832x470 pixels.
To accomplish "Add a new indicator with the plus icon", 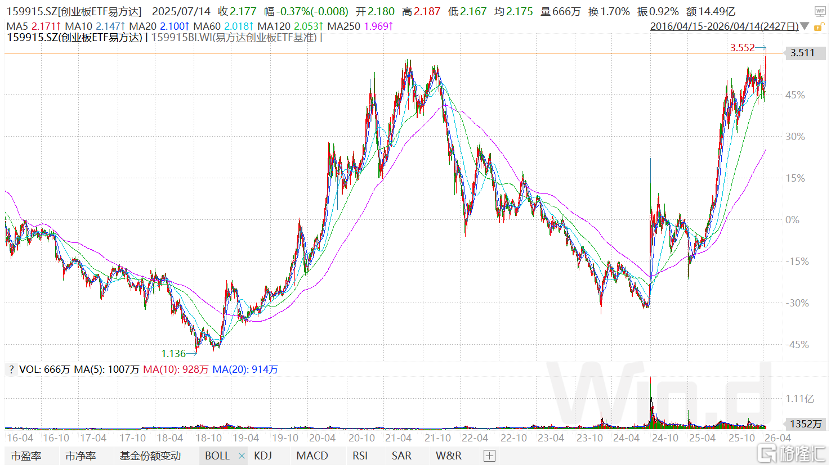I will (489, 456).
